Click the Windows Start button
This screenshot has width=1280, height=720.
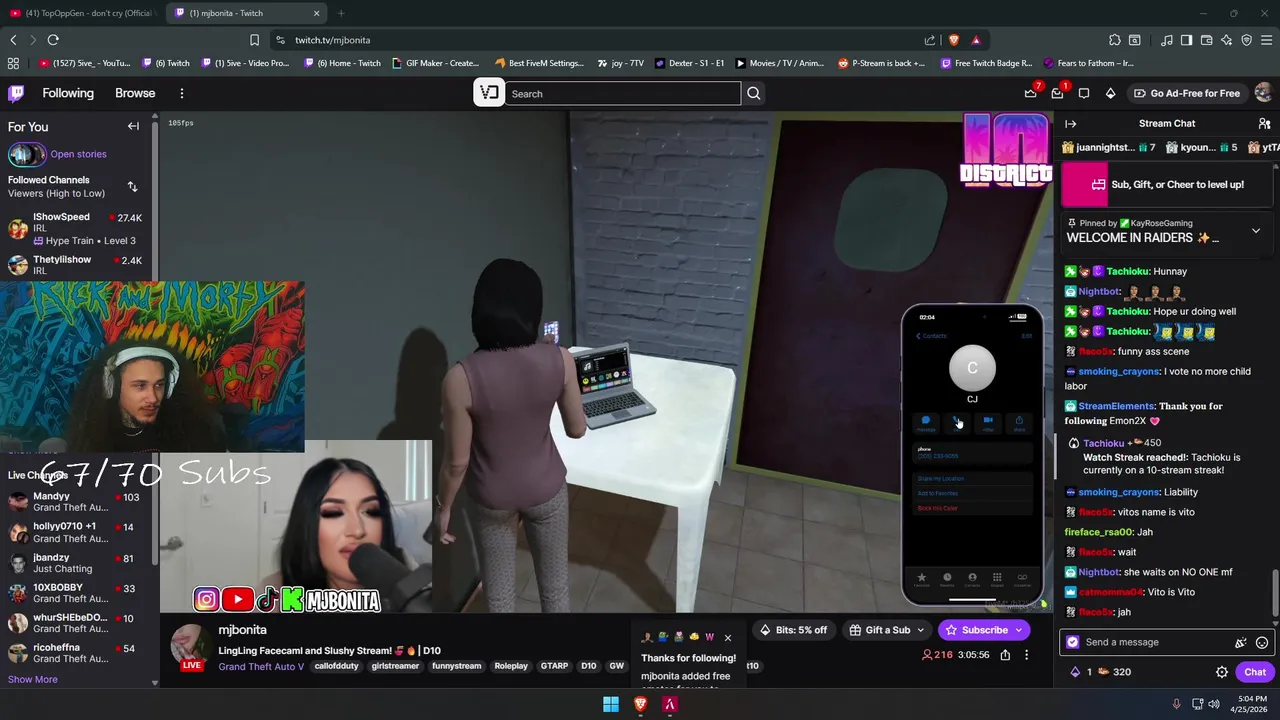point(611,704)
